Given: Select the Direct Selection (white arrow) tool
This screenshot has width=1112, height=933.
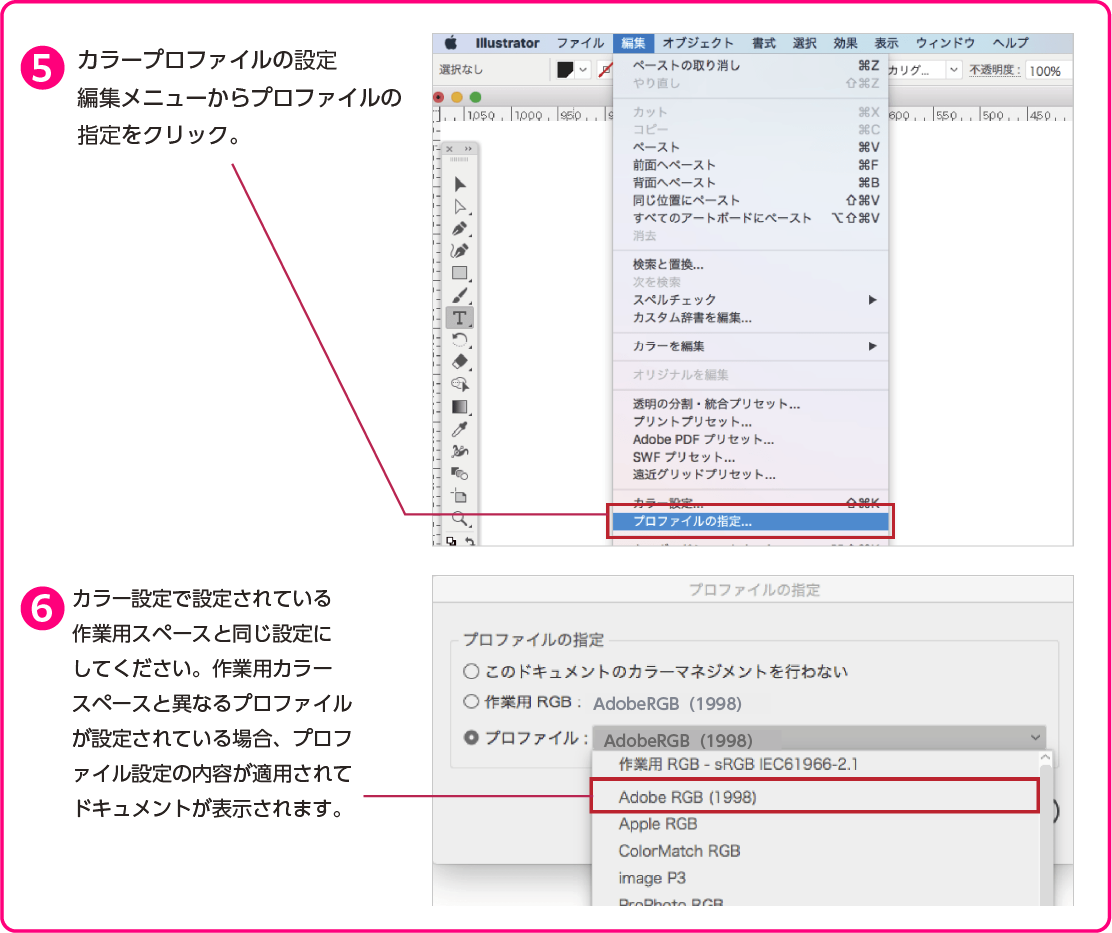Looking at the screenshot, I should [460, 206].
